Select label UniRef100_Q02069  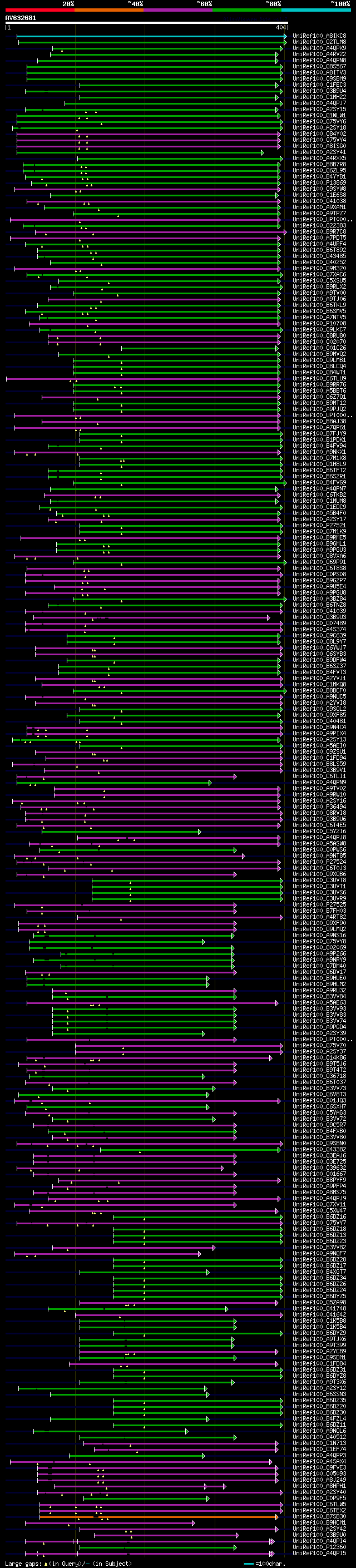pyautogui.click(x=319, y=948)
